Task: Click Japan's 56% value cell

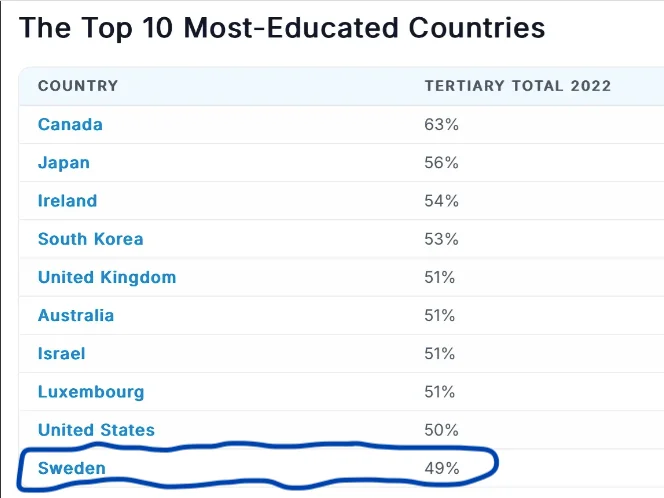Action: (441, 163)
